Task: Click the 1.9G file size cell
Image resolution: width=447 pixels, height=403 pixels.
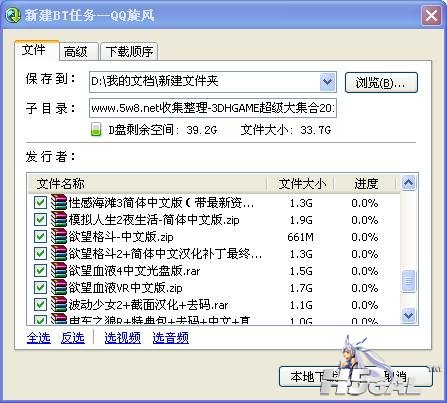Action: pyautogui.click(x=301, y=220)
